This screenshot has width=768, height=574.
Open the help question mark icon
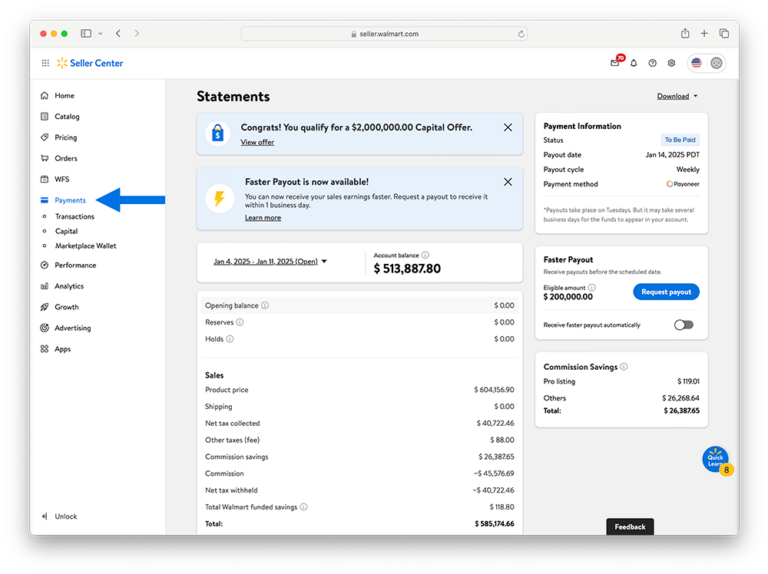(652, 63)
